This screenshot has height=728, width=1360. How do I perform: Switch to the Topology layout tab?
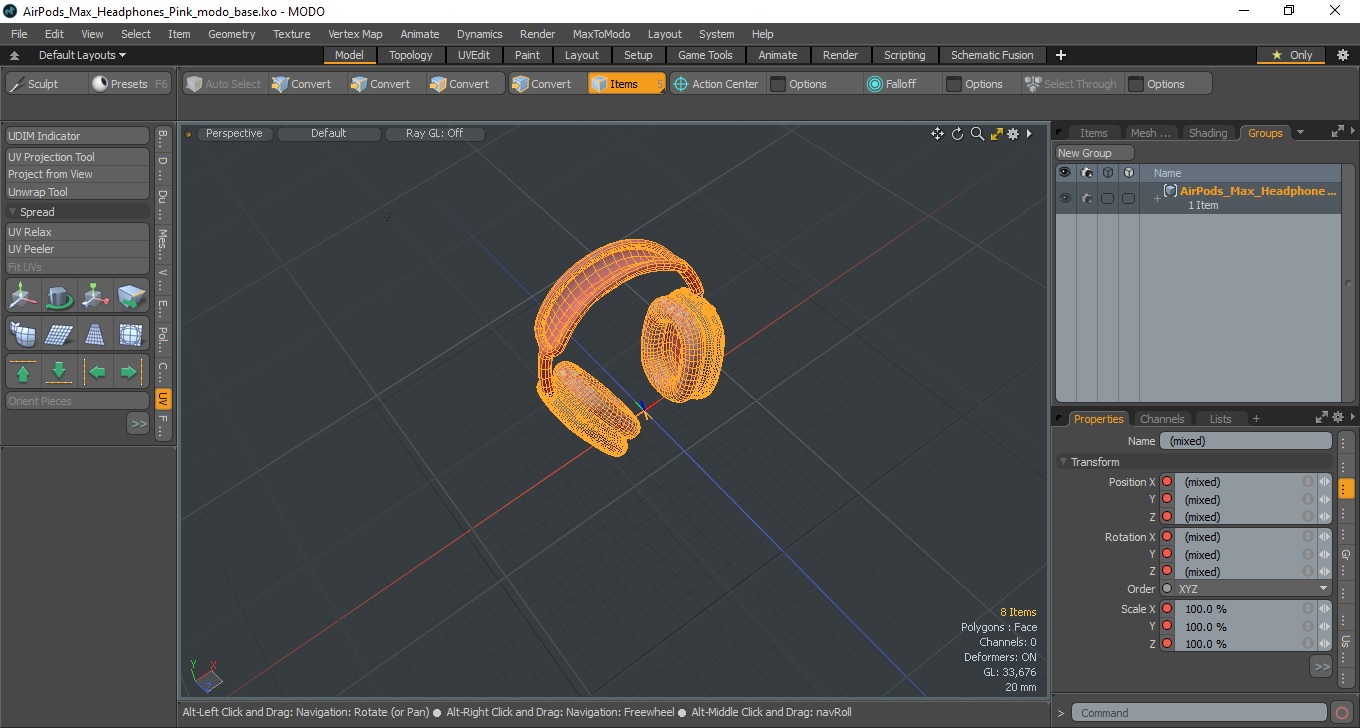click(411, 55)
